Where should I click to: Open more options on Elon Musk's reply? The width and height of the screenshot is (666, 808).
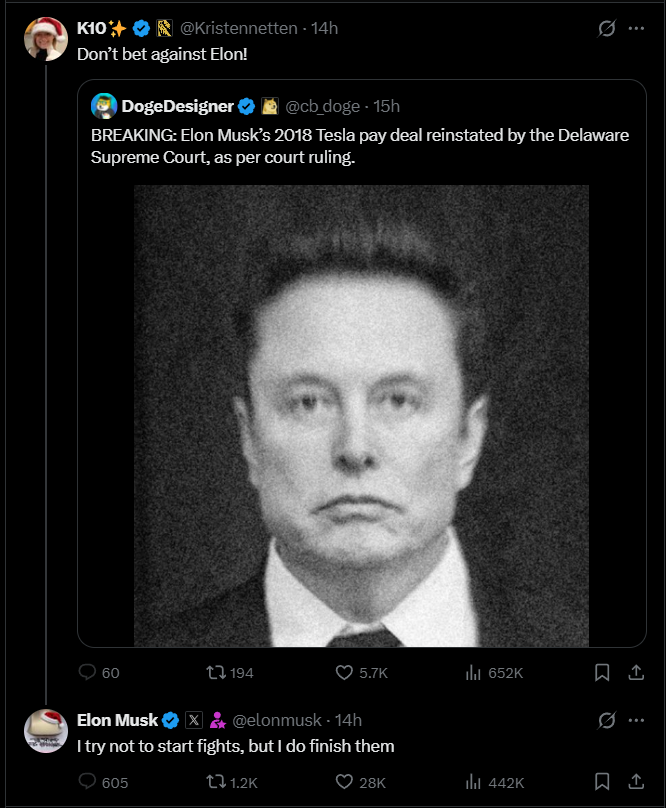coord(636,720)
